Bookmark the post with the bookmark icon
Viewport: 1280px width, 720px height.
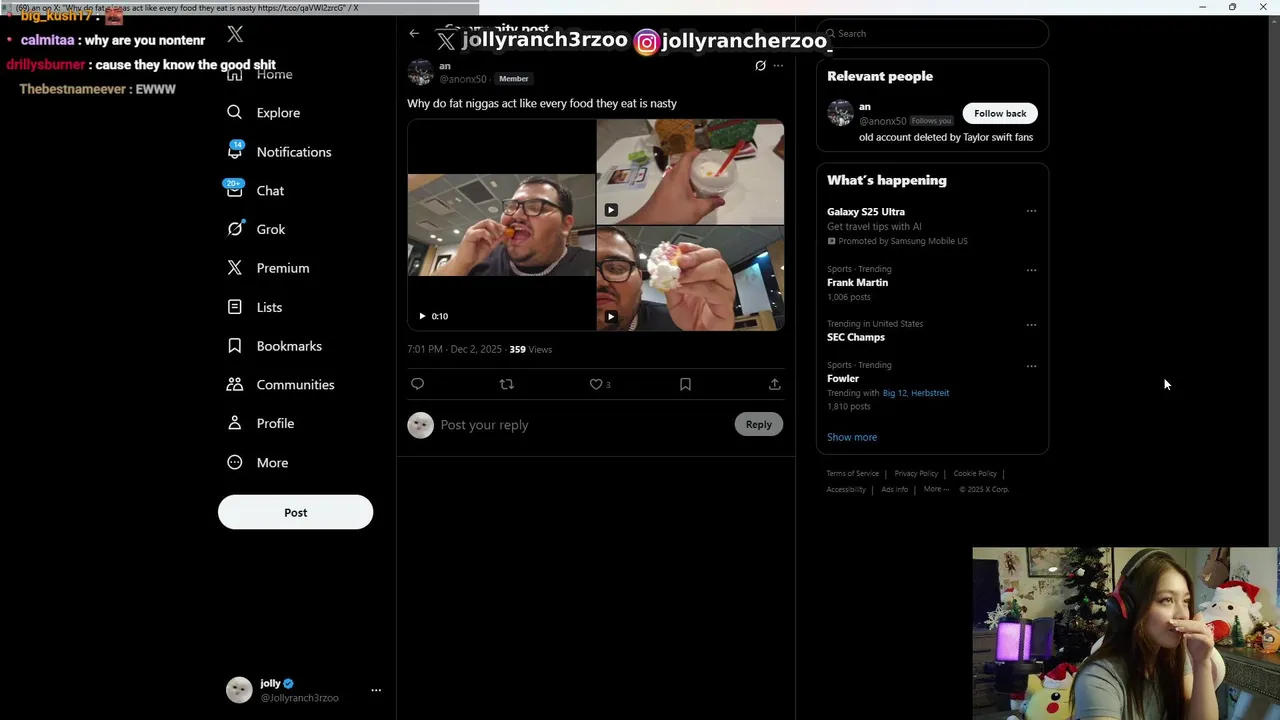click(x=685, y=384)
